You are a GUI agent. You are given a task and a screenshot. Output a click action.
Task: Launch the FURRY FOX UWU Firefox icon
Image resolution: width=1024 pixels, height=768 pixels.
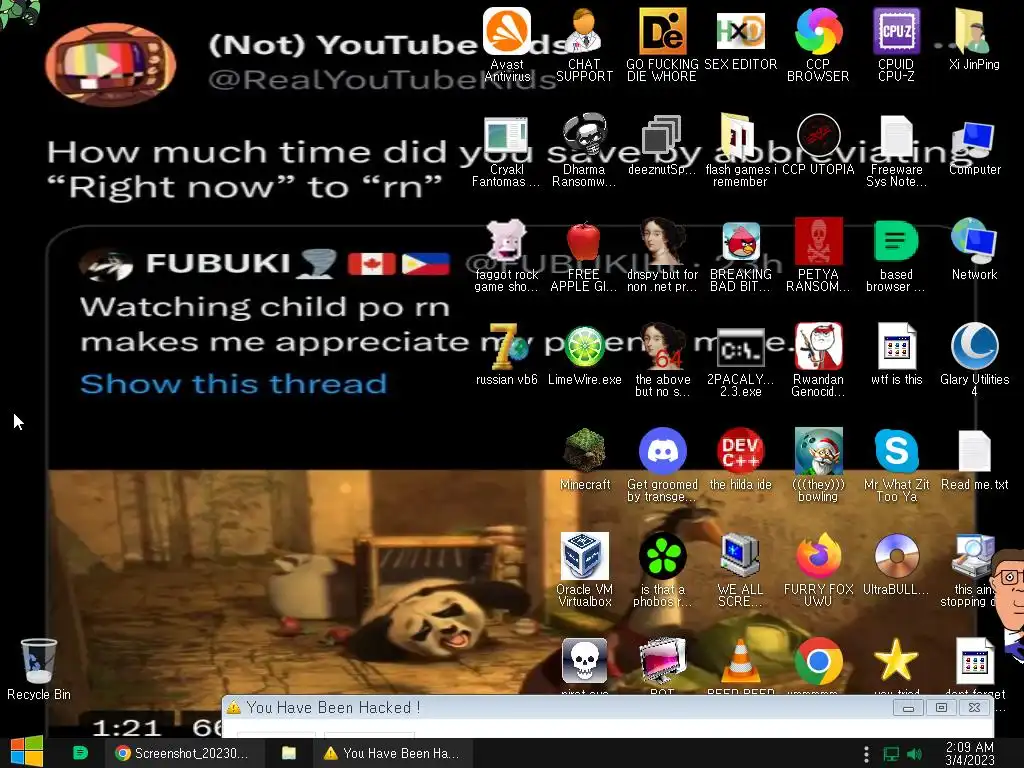(818, 571)
